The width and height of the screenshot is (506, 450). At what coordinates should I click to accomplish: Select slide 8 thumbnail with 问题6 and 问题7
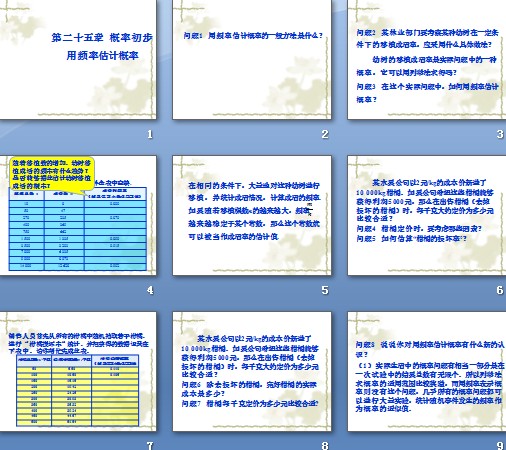pyautogui.click(x=252, y=371)
